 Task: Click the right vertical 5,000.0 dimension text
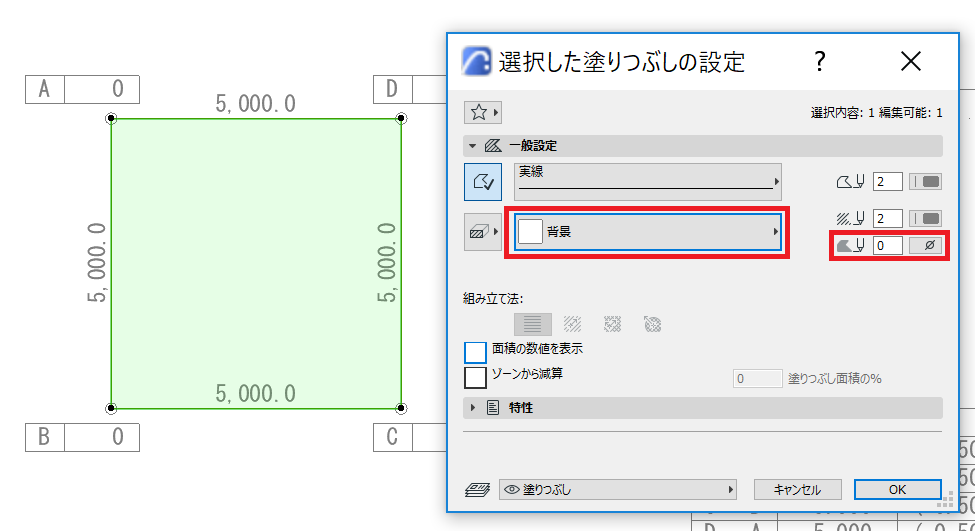coord(387,263)
